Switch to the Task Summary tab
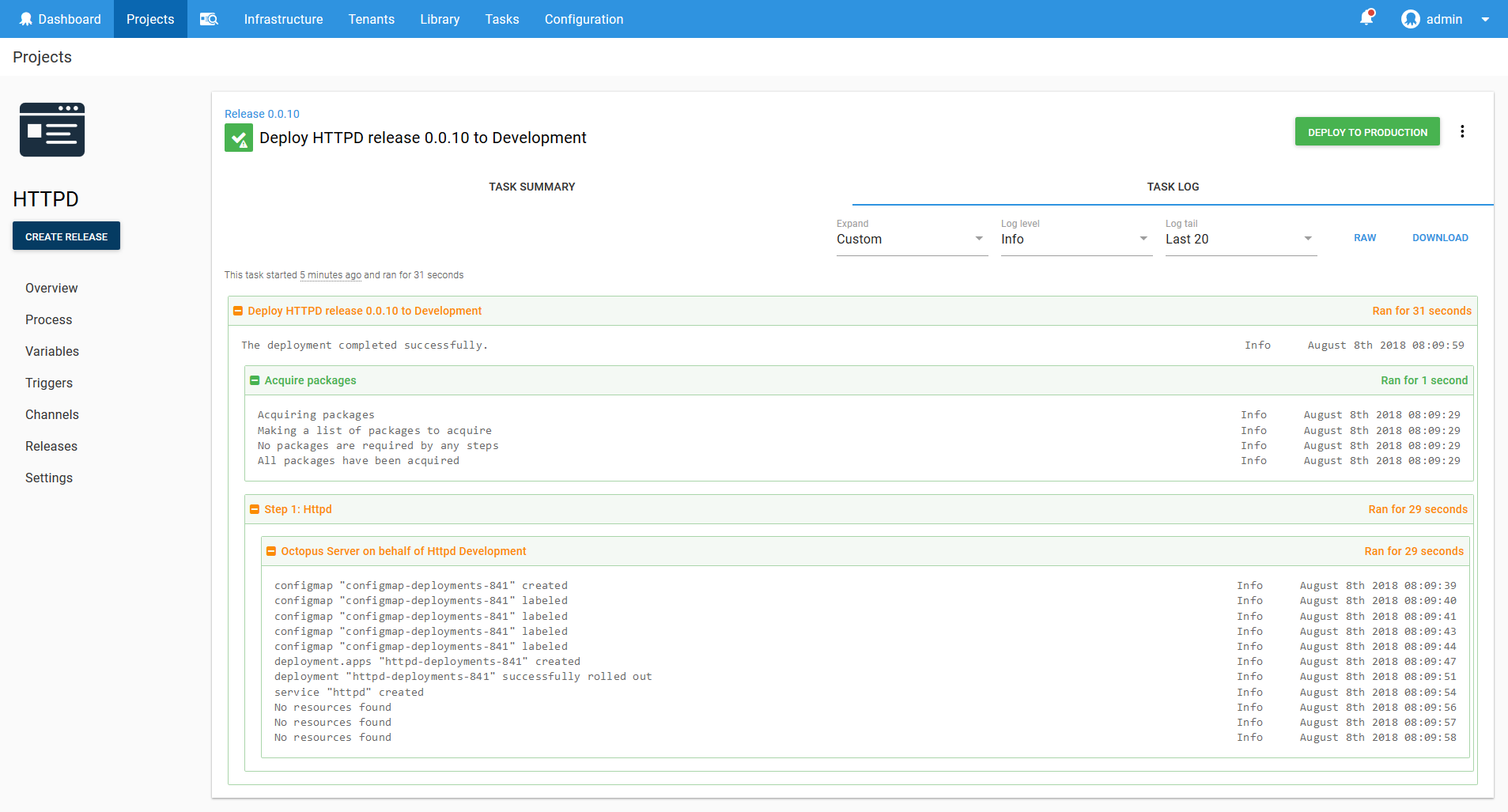The width and height of the screenshot is (1508, 812). coord(531,187)
